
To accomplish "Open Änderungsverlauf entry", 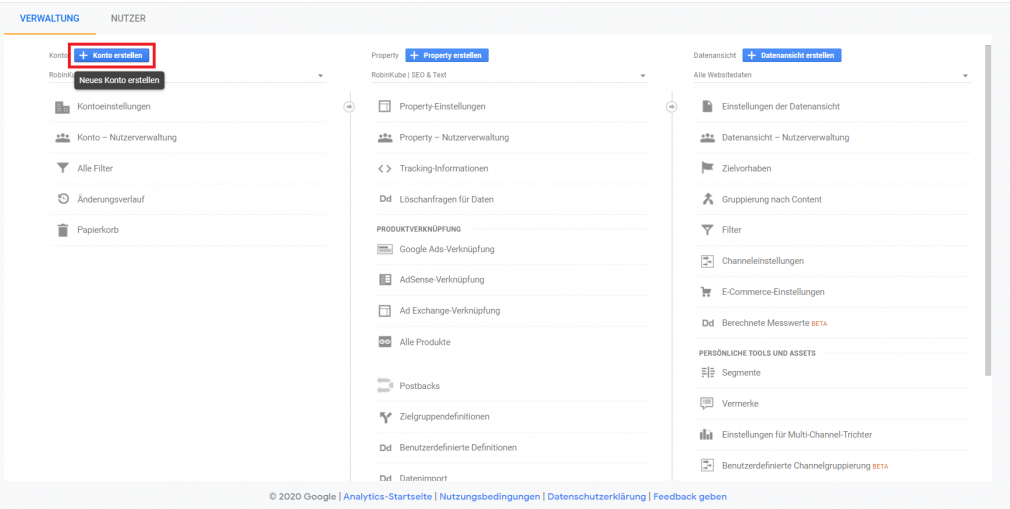I will (x=111, y=199).
